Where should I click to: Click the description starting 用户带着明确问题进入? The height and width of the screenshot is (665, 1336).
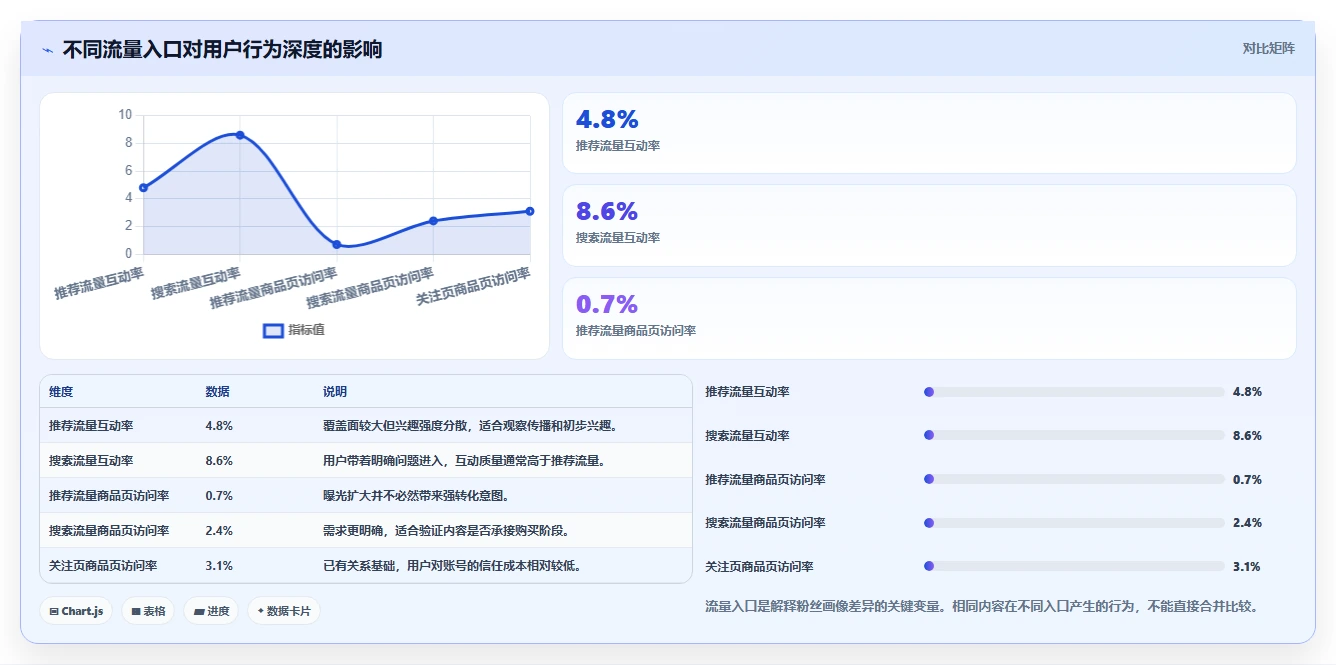tap(464, 461)
